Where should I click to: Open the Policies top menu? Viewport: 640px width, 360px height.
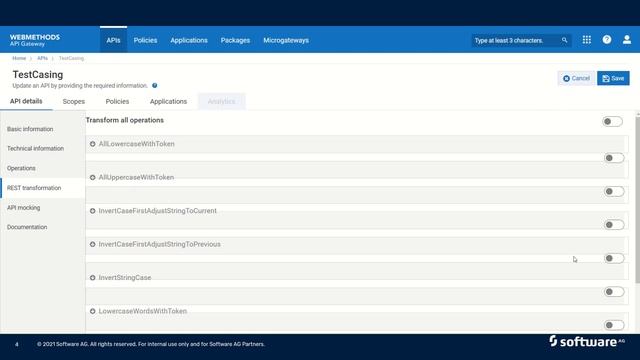point(145,40)
